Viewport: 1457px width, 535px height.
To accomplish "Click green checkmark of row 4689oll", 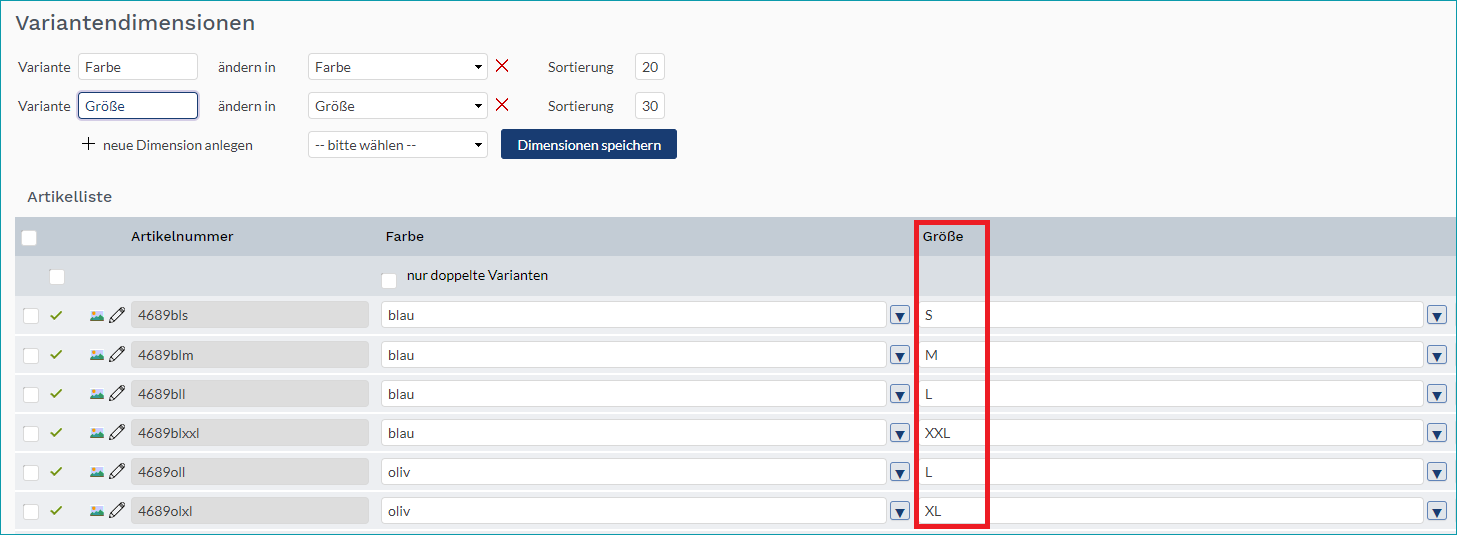I will click(x=56, y=471).
